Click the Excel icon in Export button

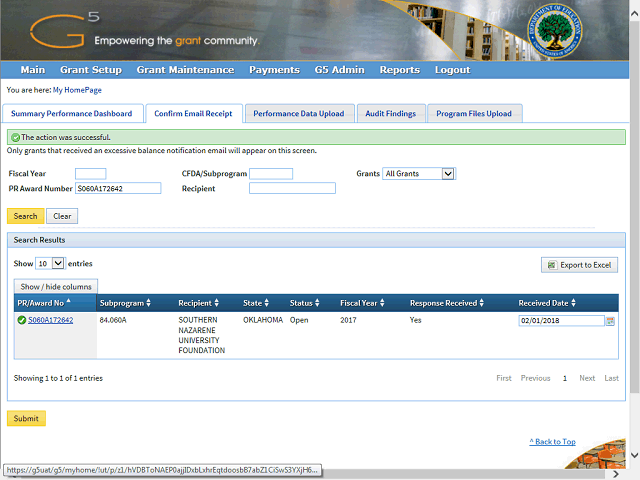pos(552,265)
